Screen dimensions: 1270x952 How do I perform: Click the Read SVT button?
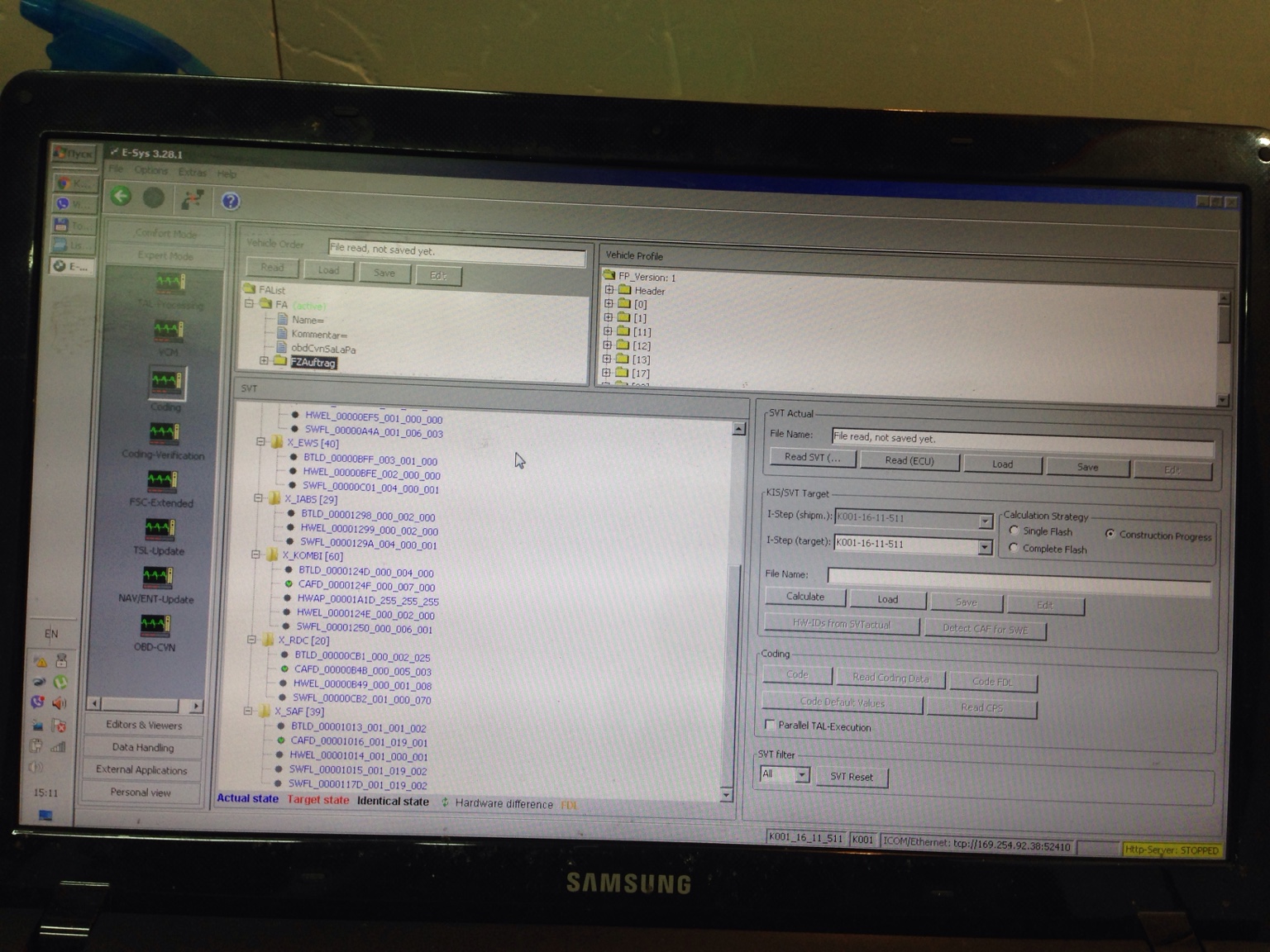812,457
